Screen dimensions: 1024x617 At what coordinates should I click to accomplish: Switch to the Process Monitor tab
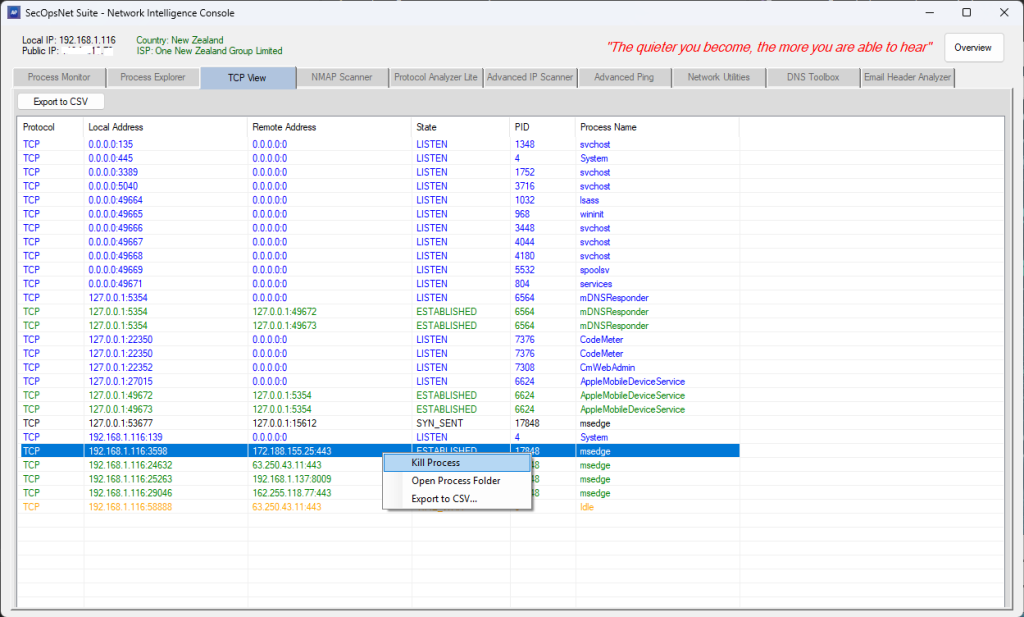tap(59, 78)
